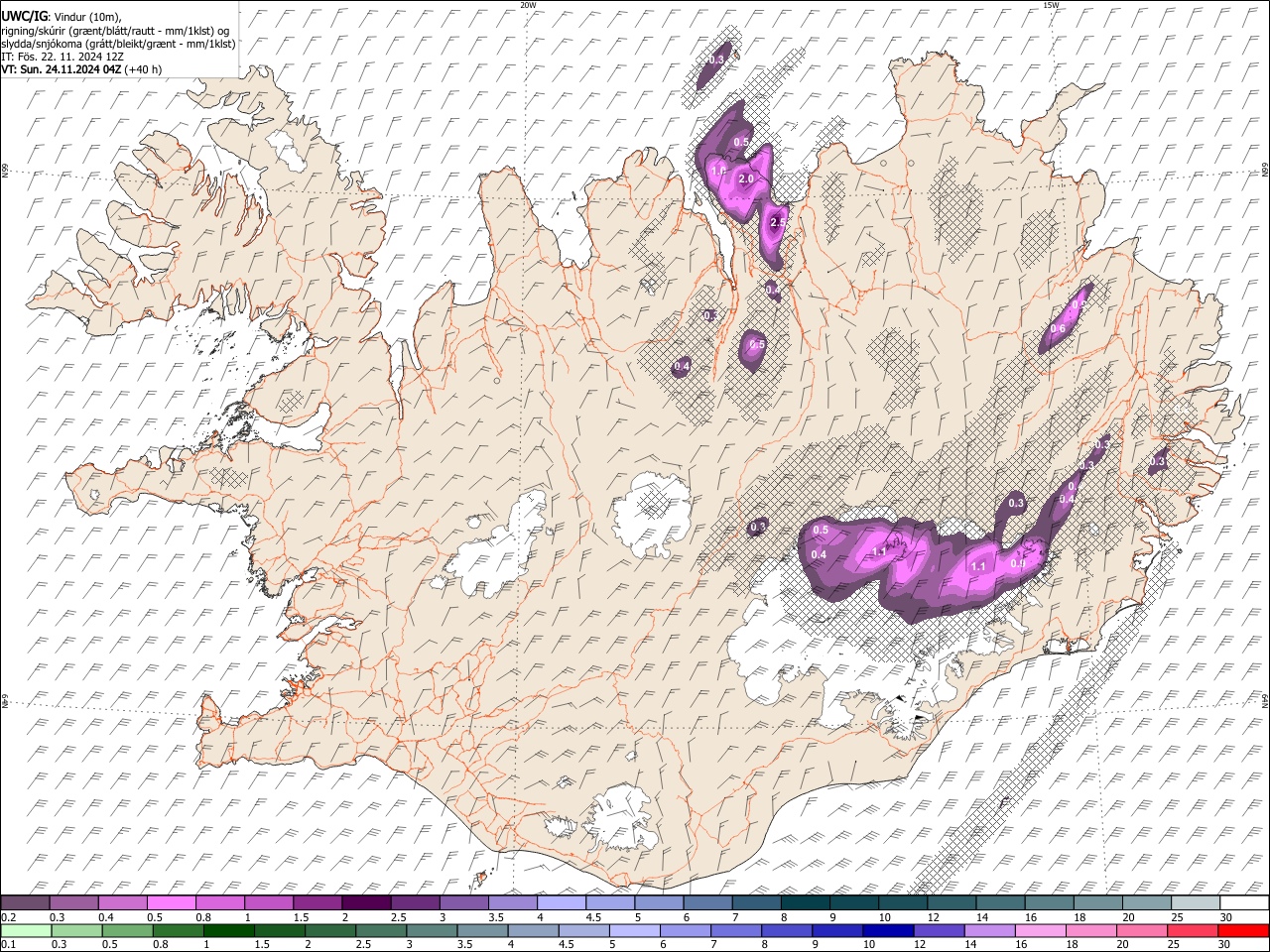Click the snow legend swatch for 0.2
The image size is (1270, 952).
pos(25,903)
